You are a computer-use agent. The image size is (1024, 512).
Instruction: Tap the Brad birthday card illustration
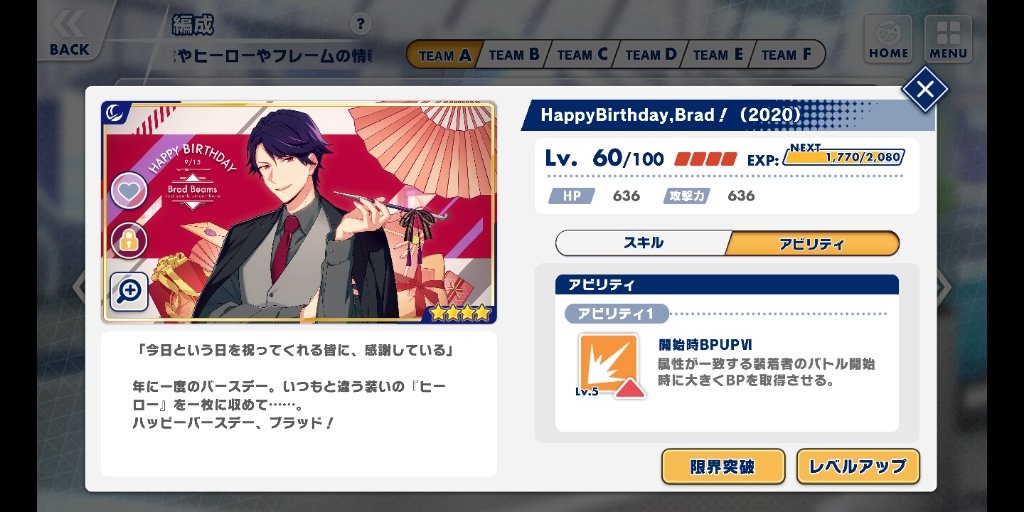(x=300, y=212)
